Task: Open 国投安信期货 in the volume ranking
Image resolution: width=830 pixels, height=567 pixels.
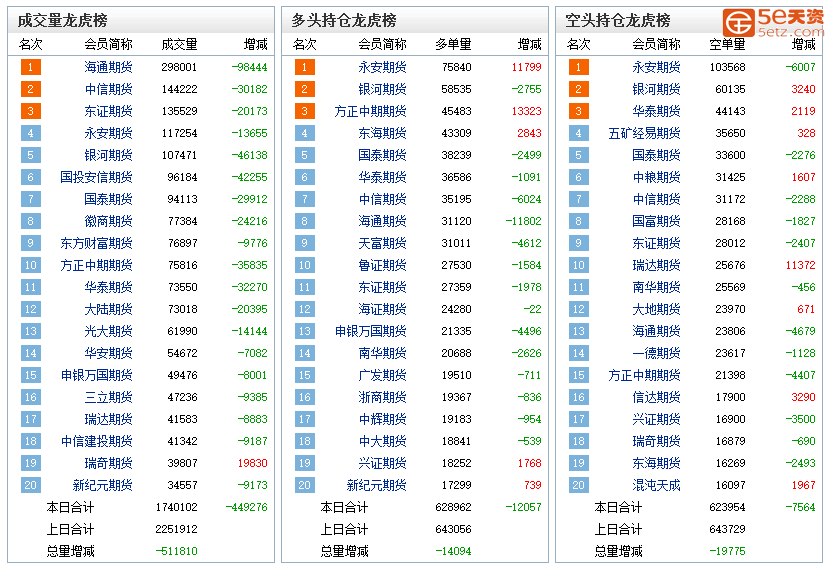Action: 96,177
